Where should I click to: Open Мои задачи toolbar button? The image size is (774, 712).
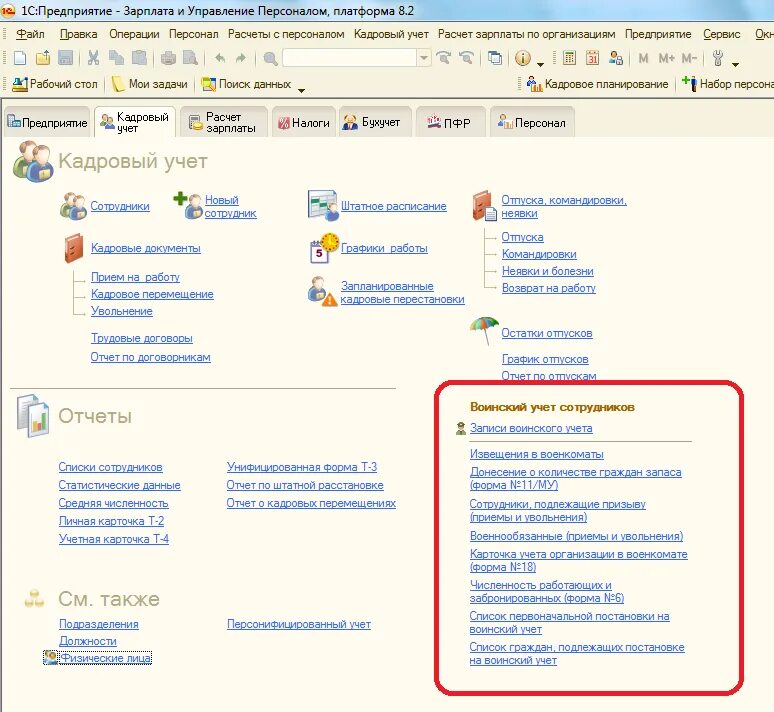pos(150,84)
